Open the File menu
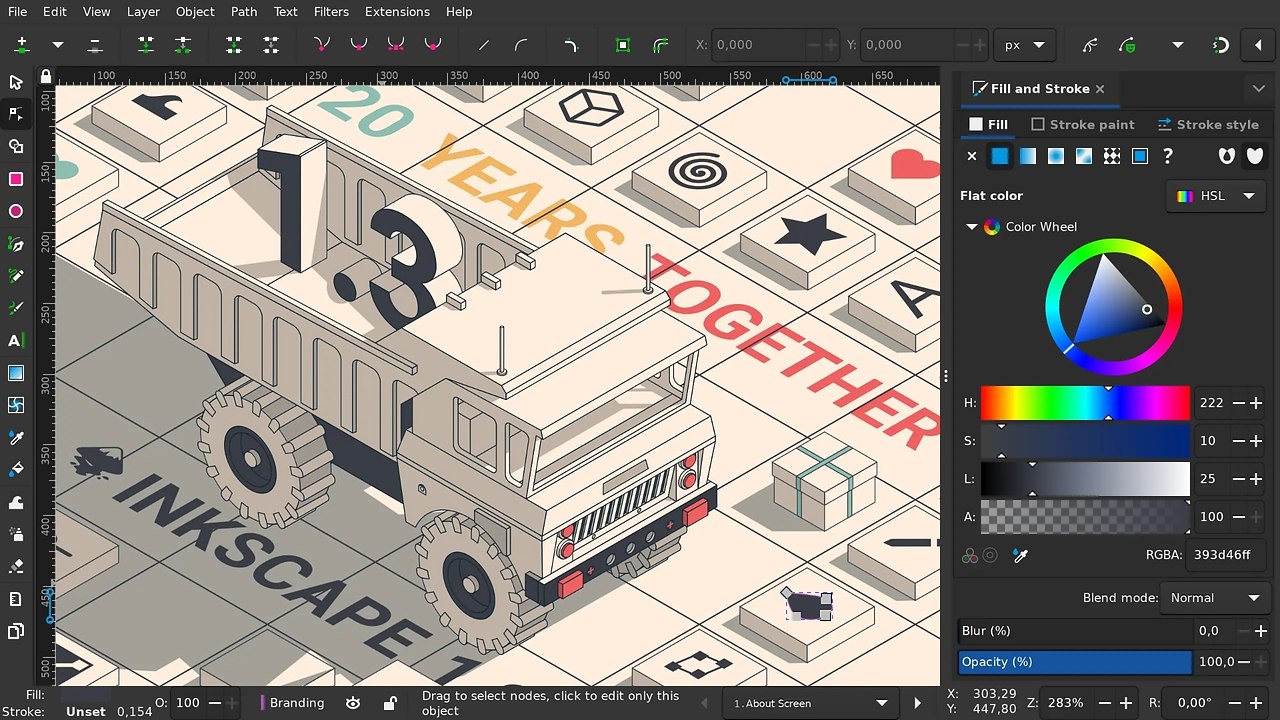Screen dimensions: 1280x720 point(17,12)
